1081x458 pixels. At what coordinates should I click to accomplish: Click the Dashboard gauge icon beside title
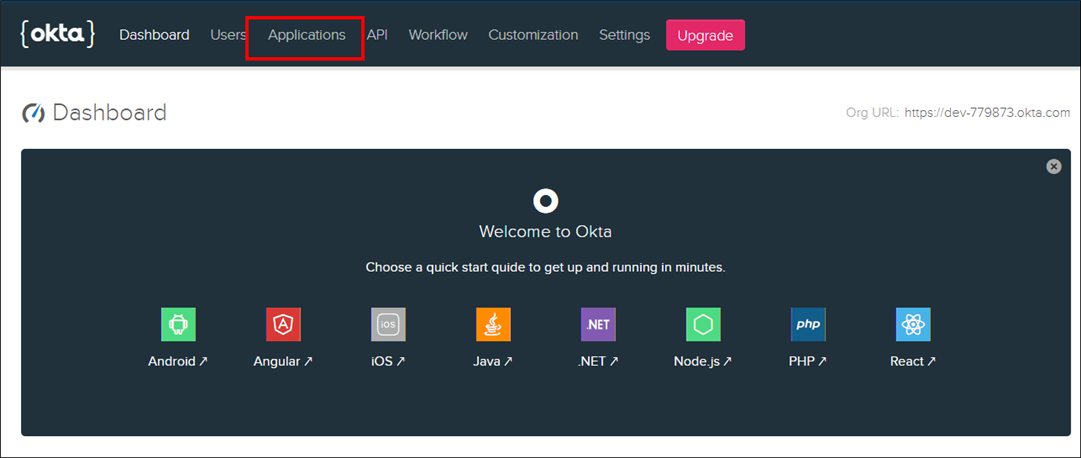coord(33,113)
